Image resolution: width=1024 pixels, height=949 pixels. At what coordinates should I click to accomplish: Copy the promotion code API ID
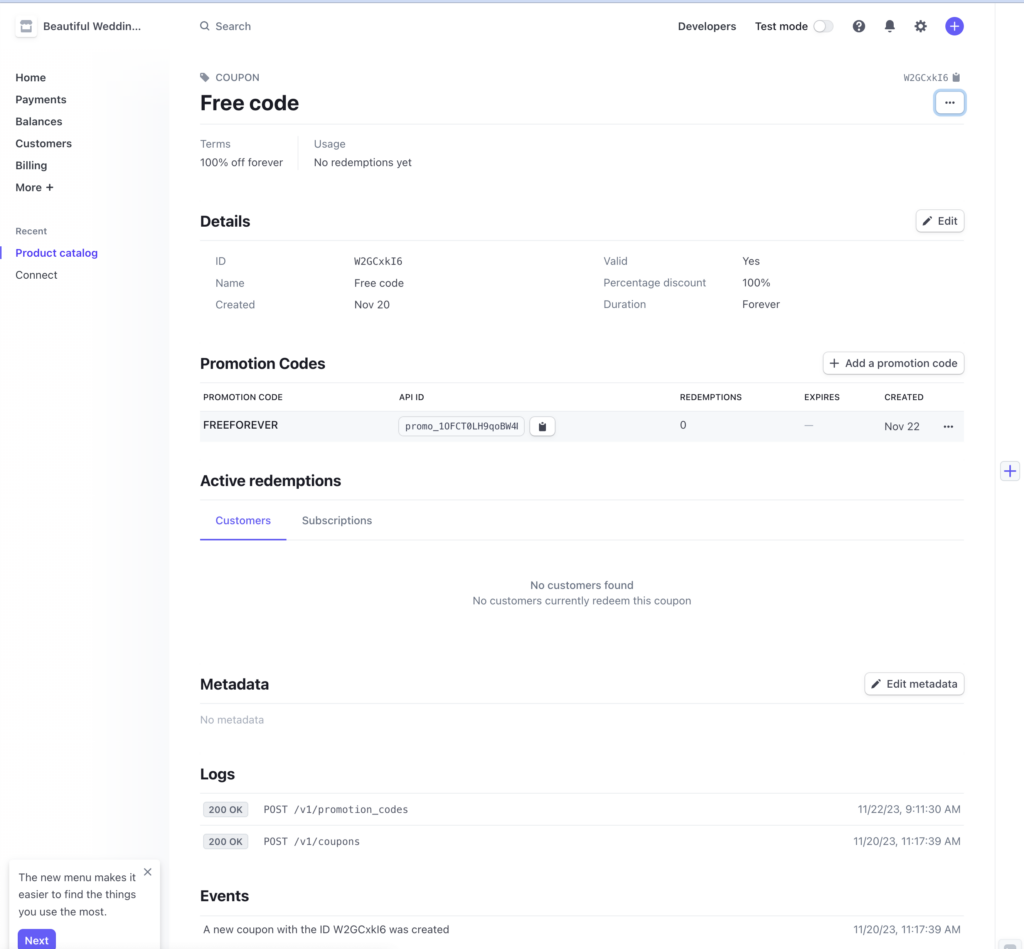tap(542, 427)
